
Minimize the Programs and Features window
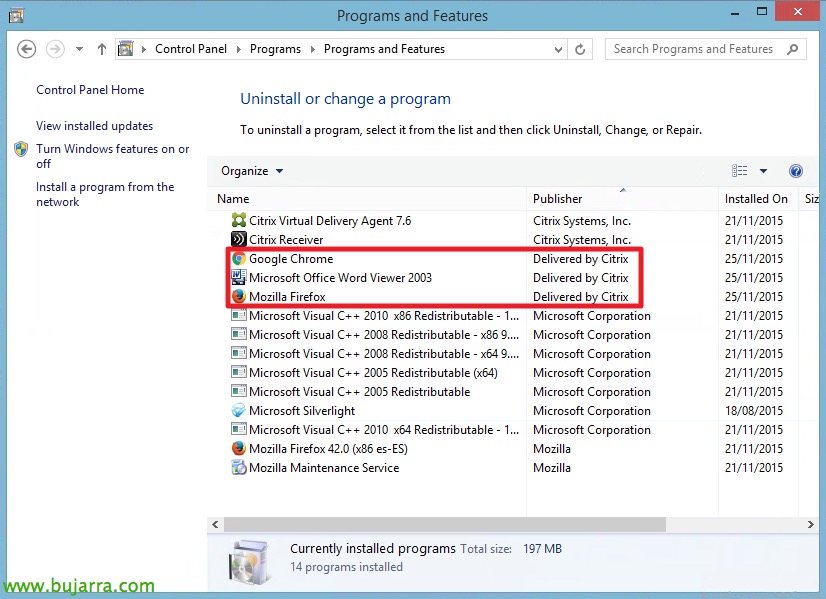point(735,13)
